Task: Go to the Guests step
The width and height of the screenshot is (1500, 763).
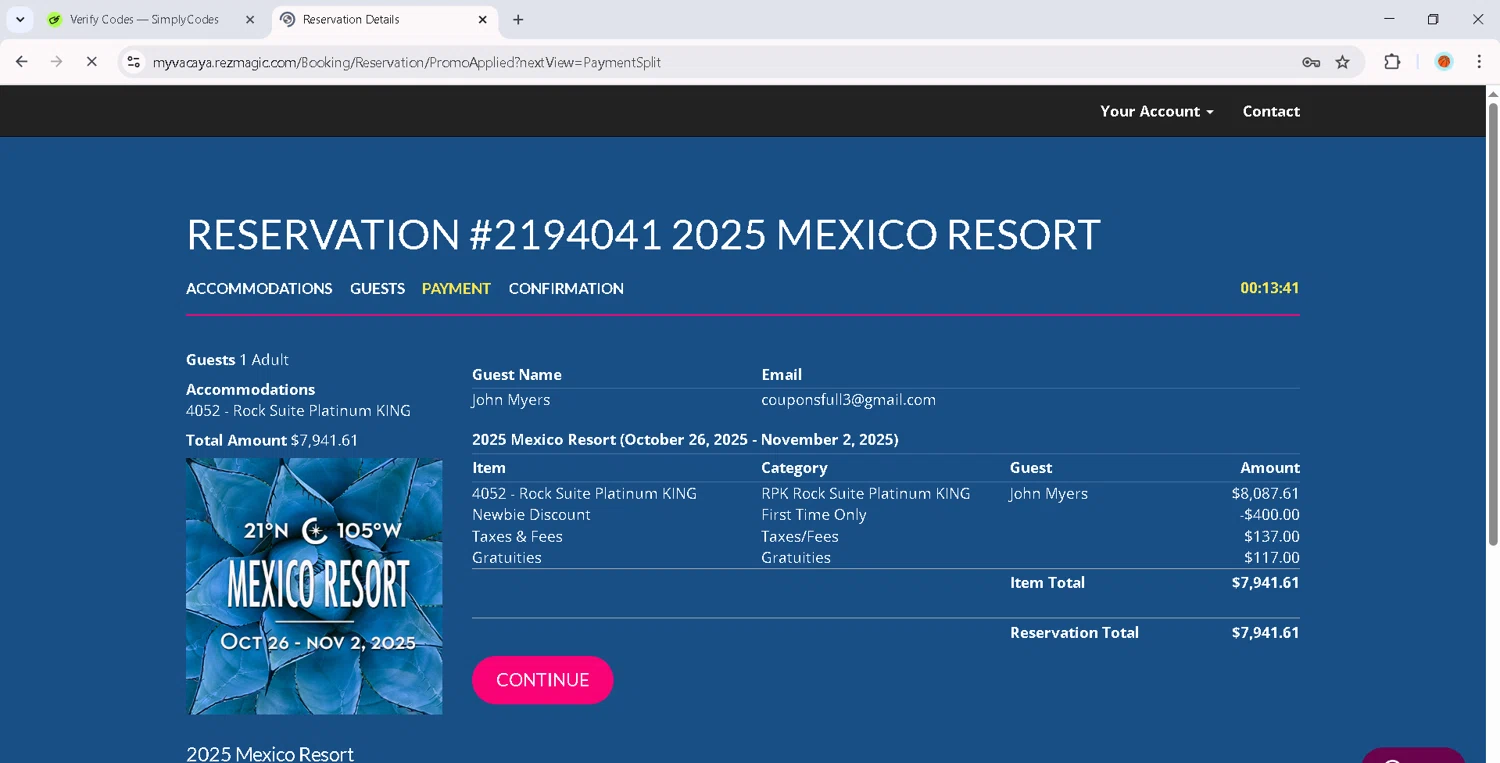Action: click(377, 288)
